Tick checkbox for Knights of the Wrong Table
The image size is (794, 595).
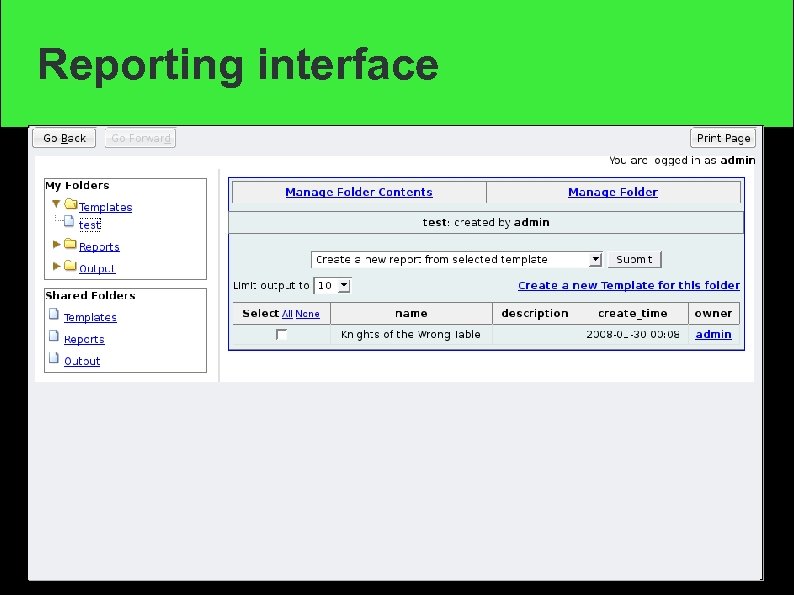[282, 334]
